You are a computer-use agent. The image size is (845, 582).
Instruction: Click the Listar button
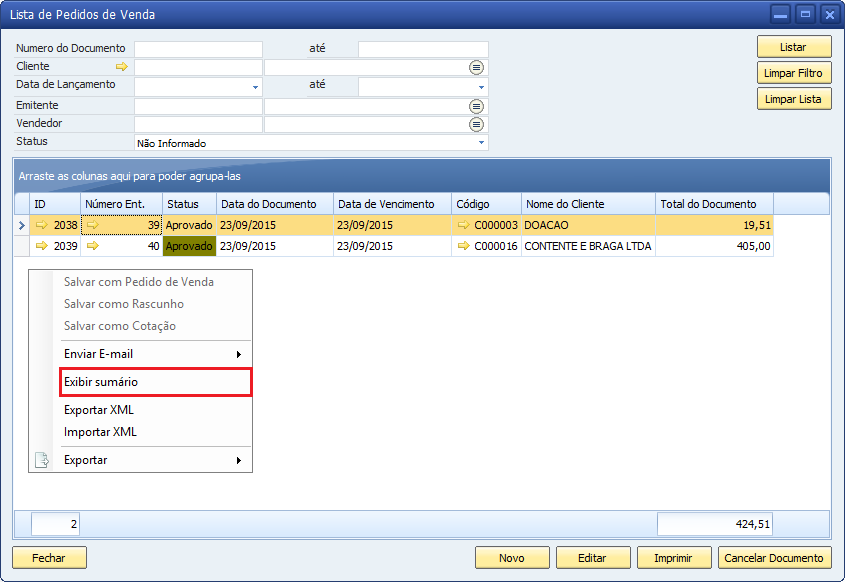point(794,47)
